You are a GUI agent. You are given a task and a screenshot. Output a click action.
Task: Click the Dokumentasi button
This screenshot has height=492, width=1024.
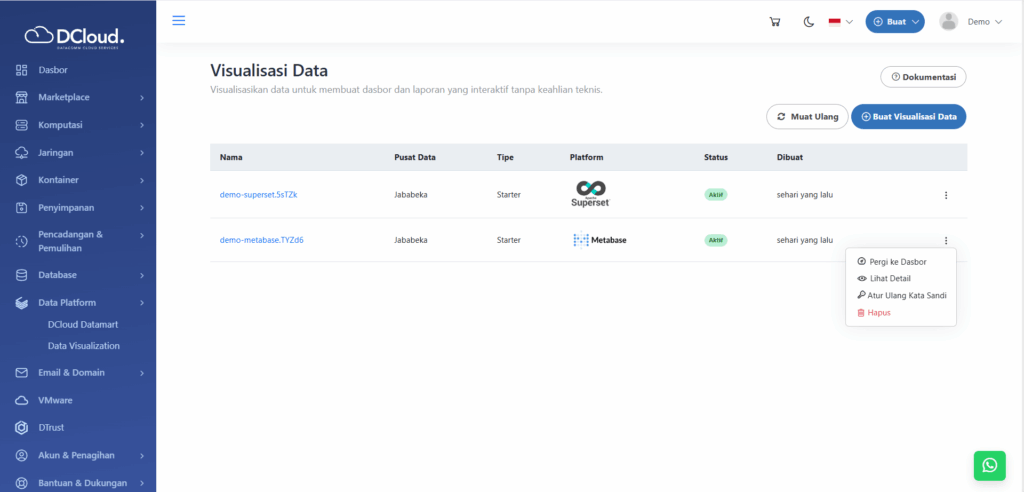coord(923,77)
